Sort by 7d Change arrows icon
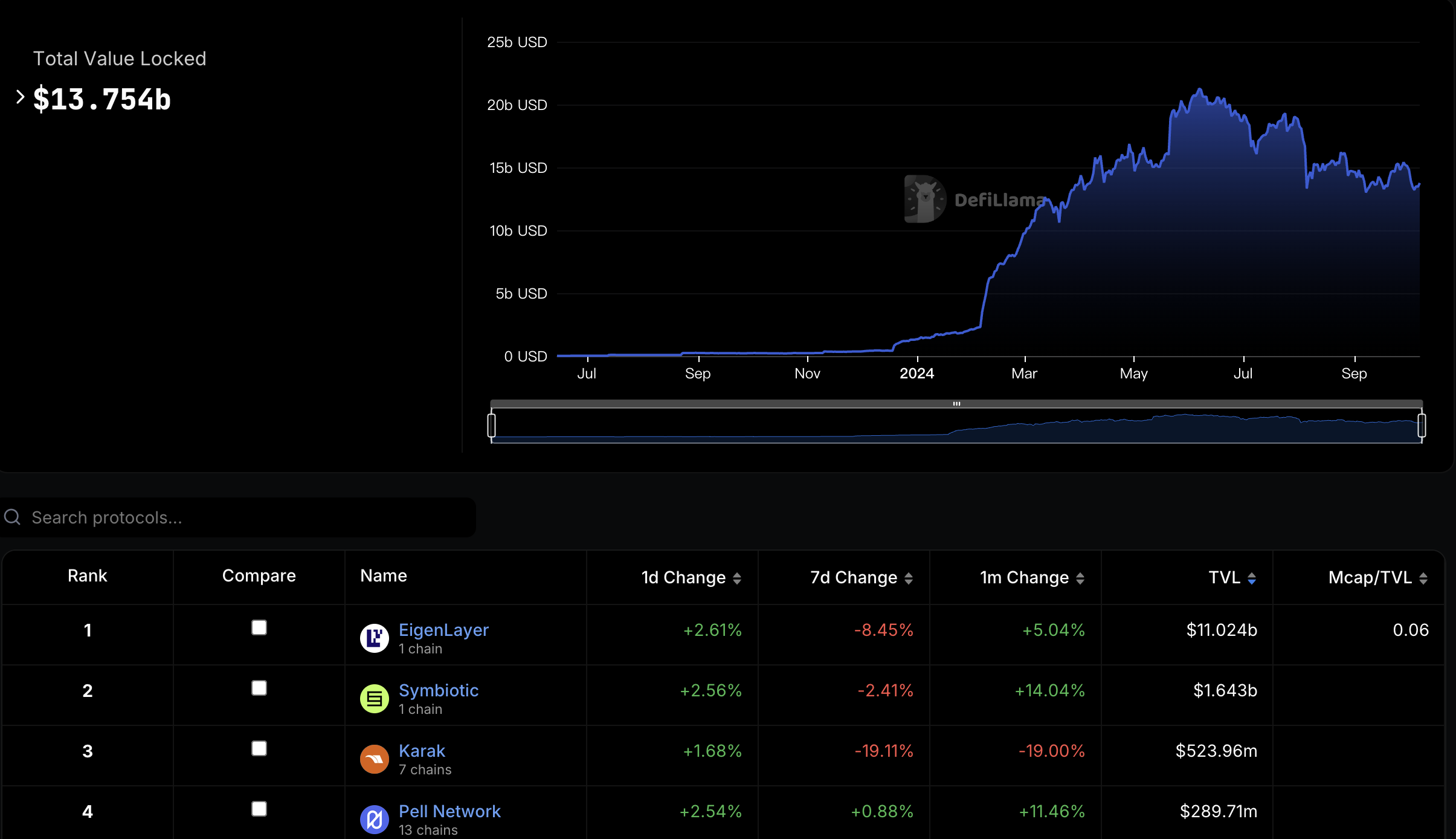This screenshot has width=1456, height=839. [x=909, y=578]
